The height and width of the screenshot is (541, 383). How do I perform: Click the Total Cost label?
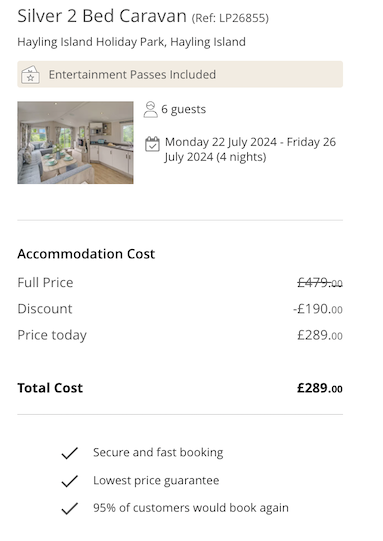pyautogui.click(x=50, y=388)
